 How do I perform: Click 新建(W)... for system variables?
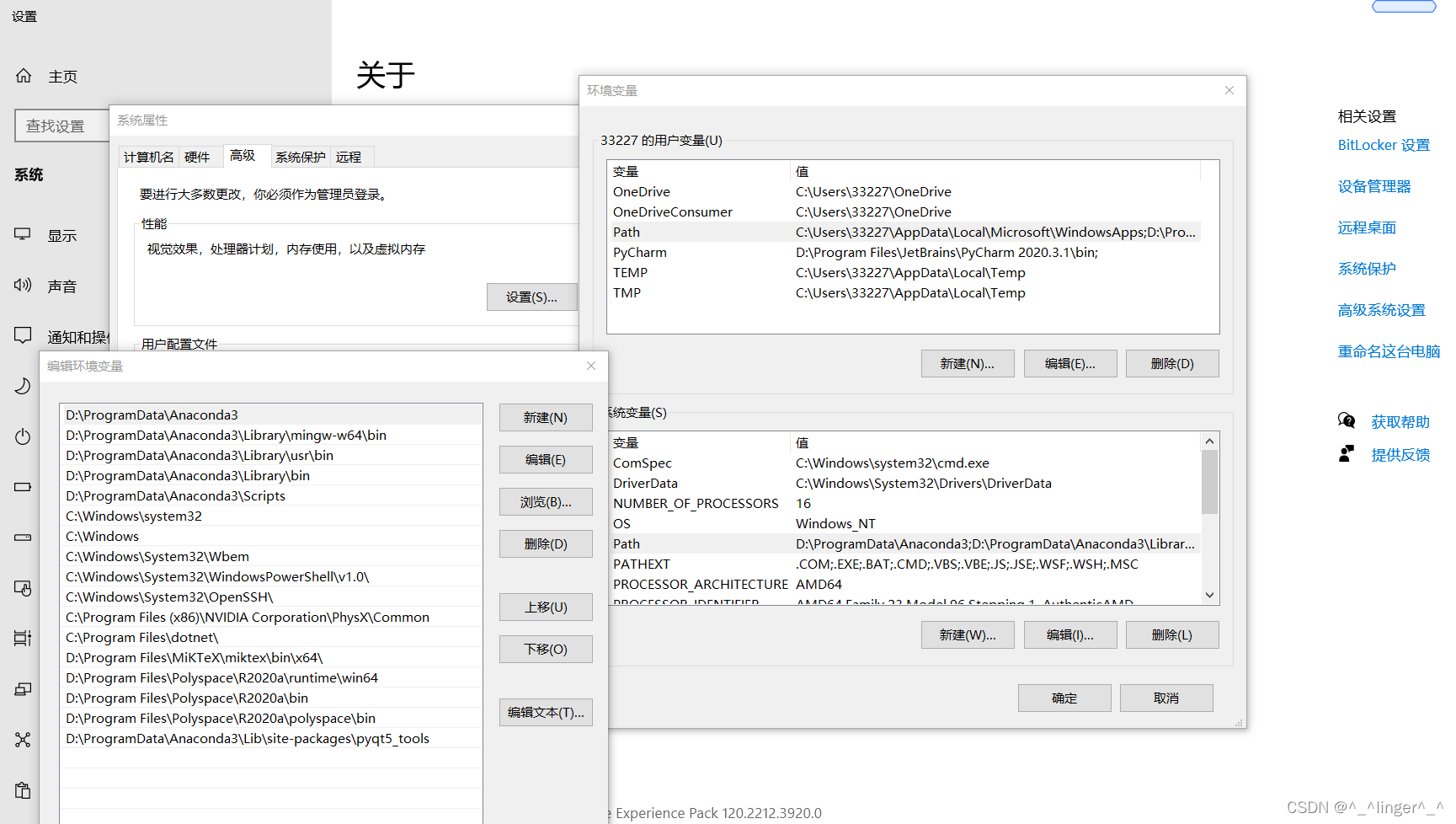click(x=968, y=635)
